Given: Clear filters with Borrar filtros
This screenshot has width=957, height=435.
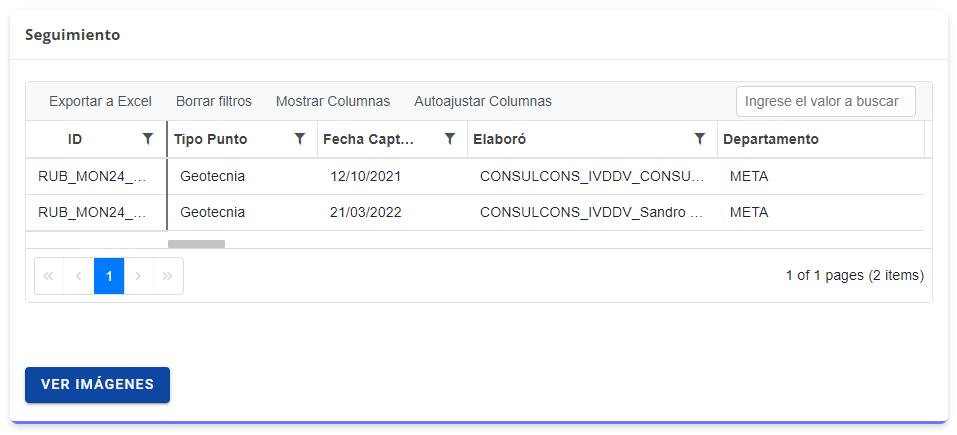Looking at the screenshot, I should tap(214, 101).
